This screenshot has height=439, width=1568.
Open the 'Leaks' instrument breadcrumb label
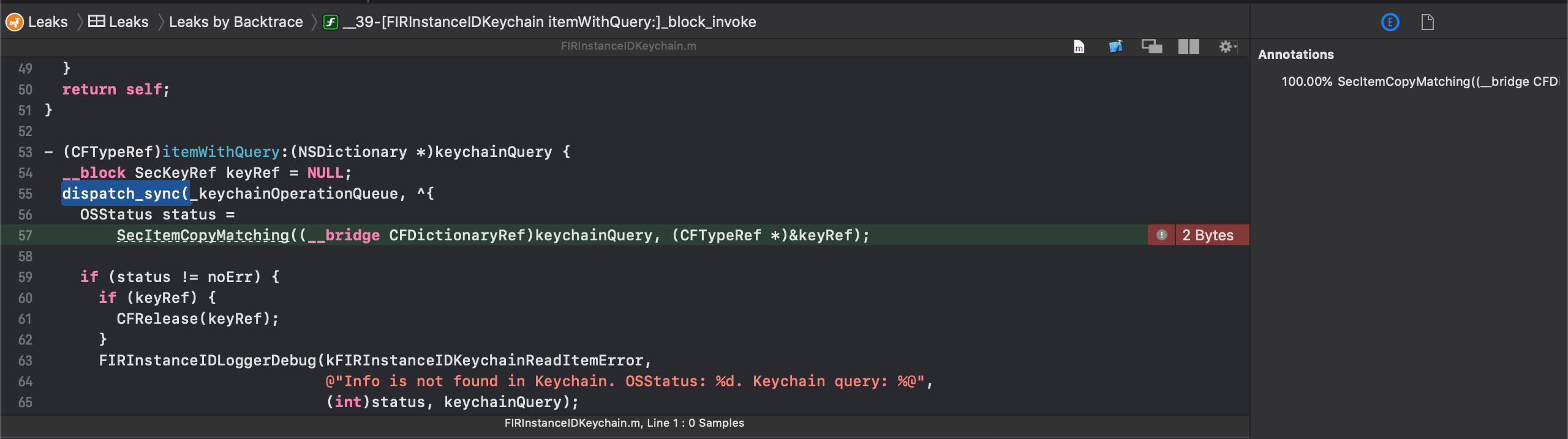[x=48, y=22]
